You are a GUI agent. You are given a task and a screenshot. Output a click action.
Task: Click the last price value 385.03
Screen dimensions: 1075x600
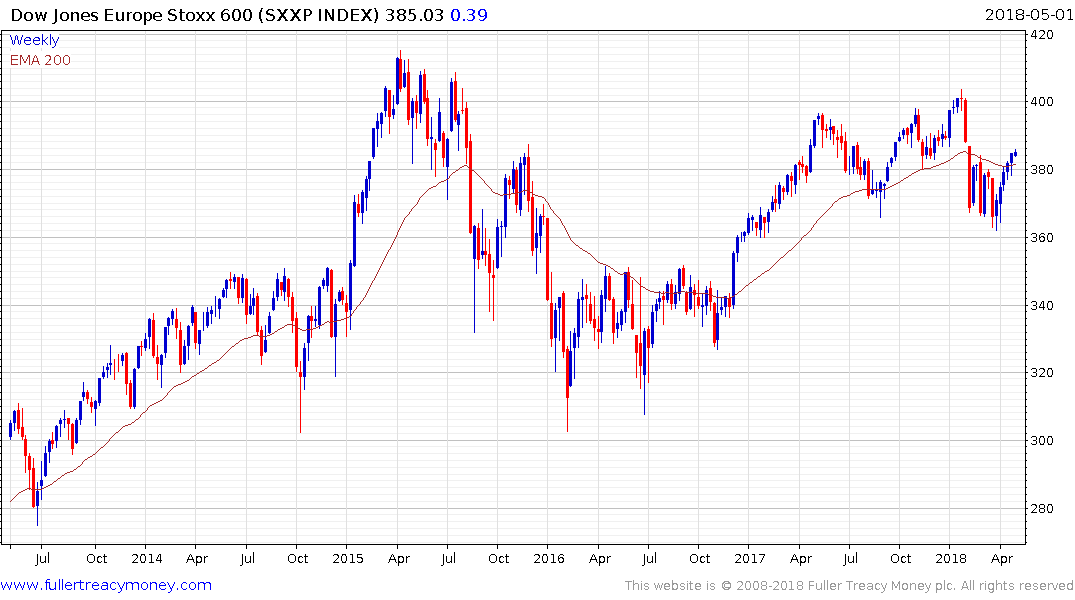(x=414, y=15)
